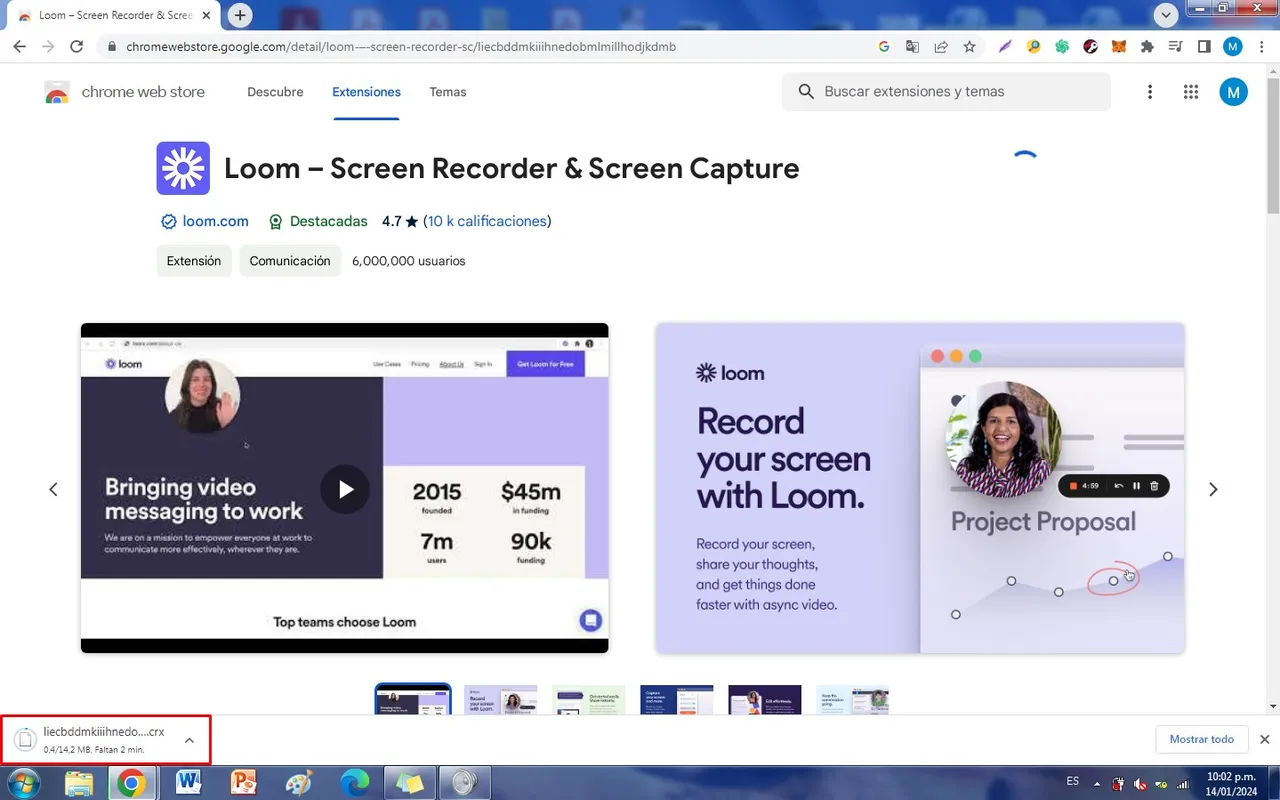Bookmark this page with the star icon
Screen dimensions: 1280x800
click(x=969, y=46)
